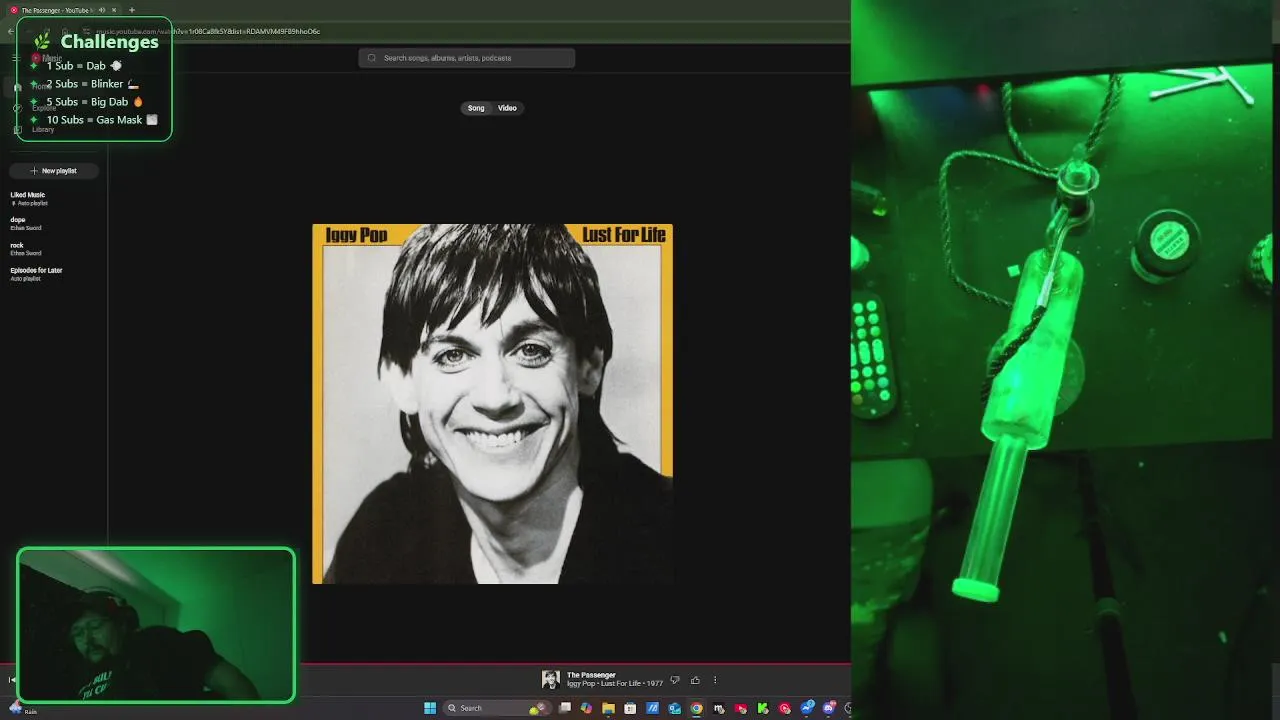
Task: Click the song title The Passenger
Action: pos(591,675)
